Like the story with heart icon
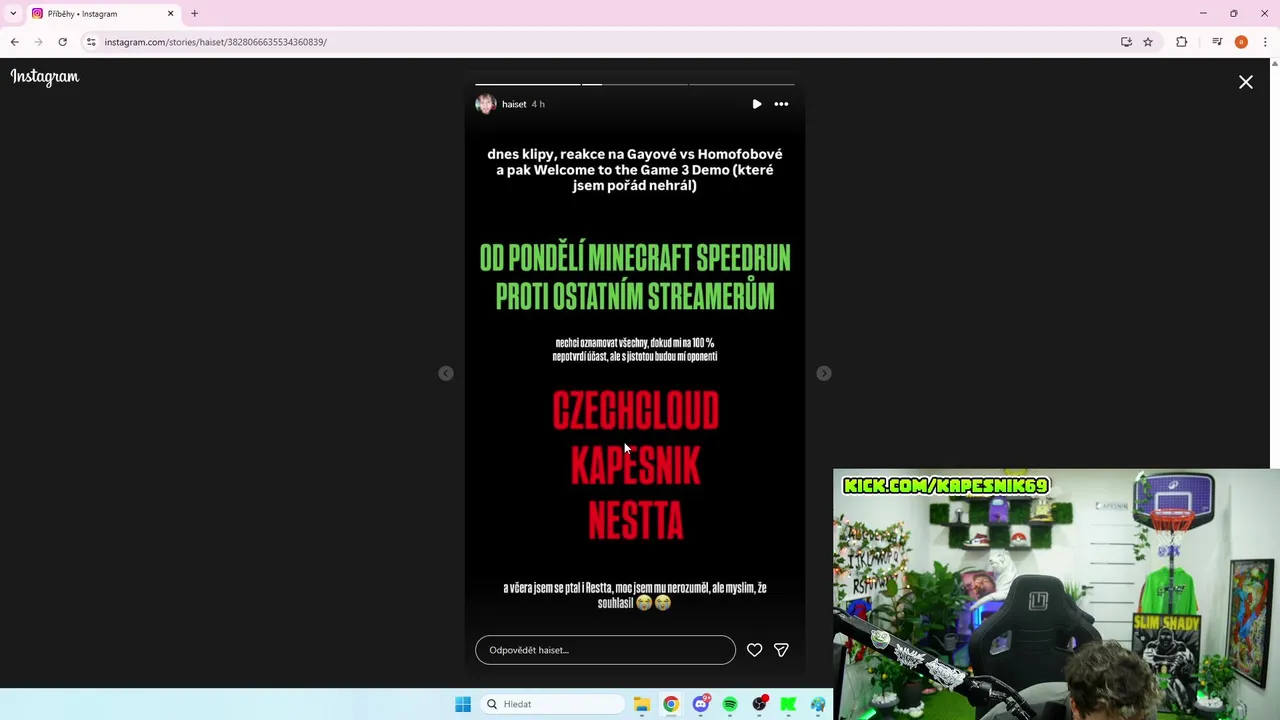 [755, 650]
